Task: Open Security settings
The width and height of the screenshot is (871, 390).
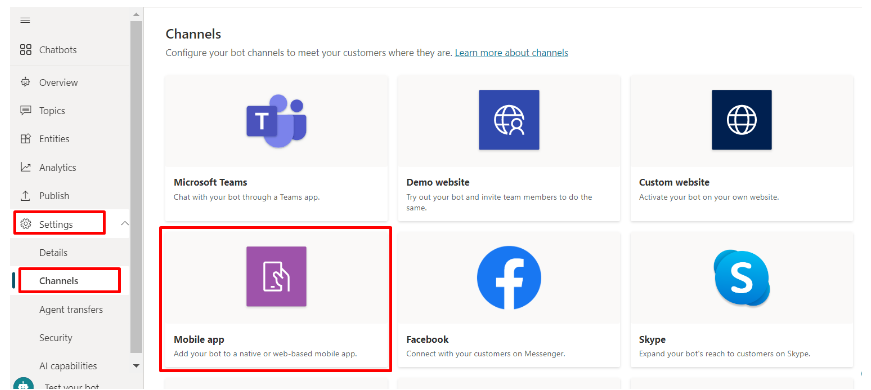Action: [x=56, y=338]
